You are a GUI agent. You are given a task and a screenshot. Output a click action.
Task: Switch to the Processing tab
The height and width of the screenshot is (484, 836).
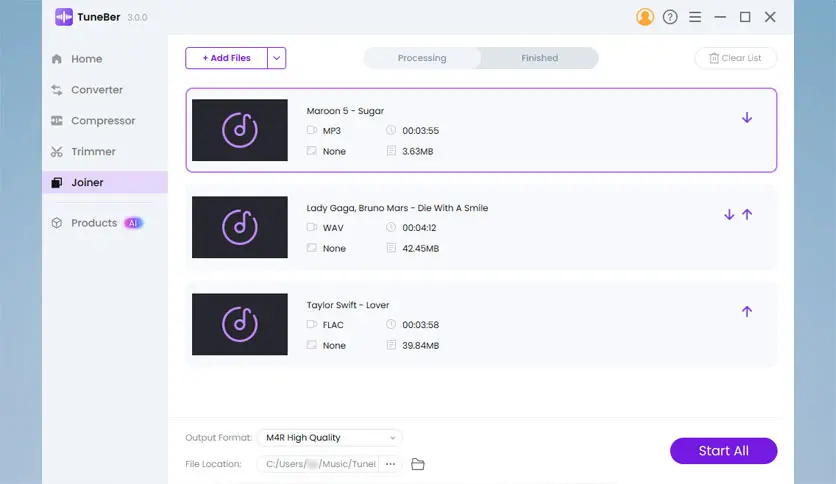point(422,58)
